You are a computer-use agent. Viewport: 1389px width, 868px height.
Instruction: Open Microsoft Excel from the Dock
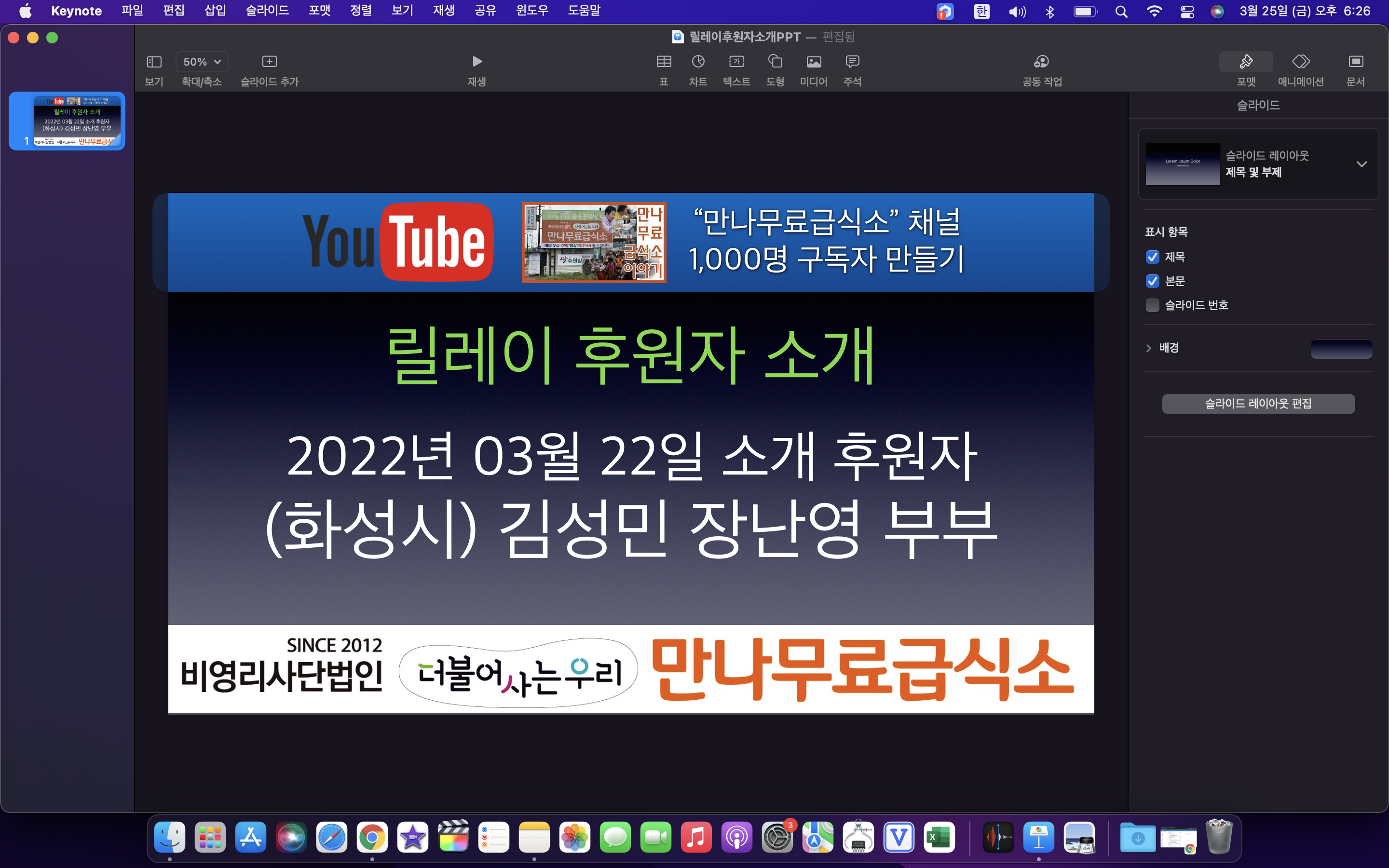click(x=939, y=838)
